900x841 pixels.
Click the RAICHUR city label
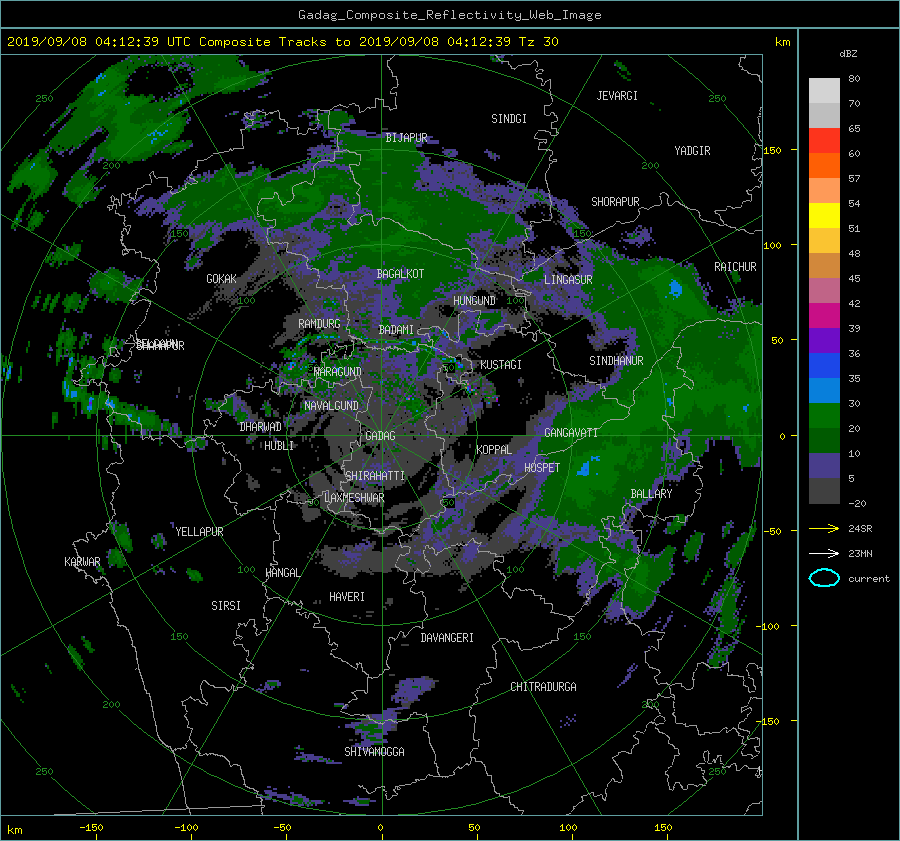[735, 267]
